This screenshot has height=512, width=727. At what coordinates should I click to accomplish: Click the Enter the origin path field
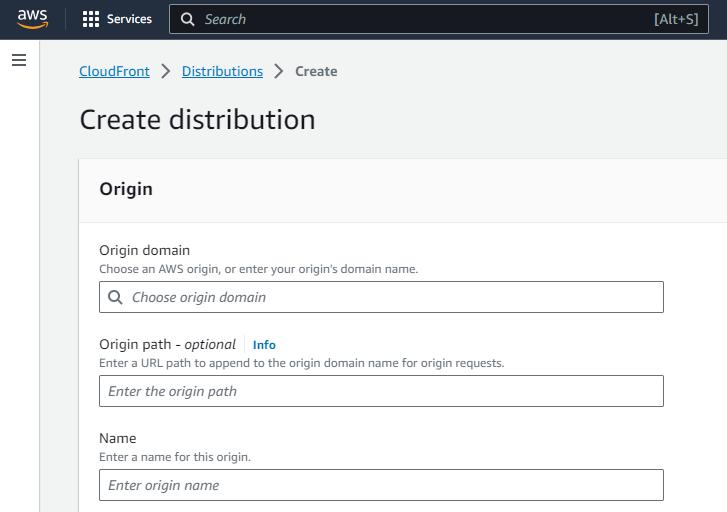381,391
